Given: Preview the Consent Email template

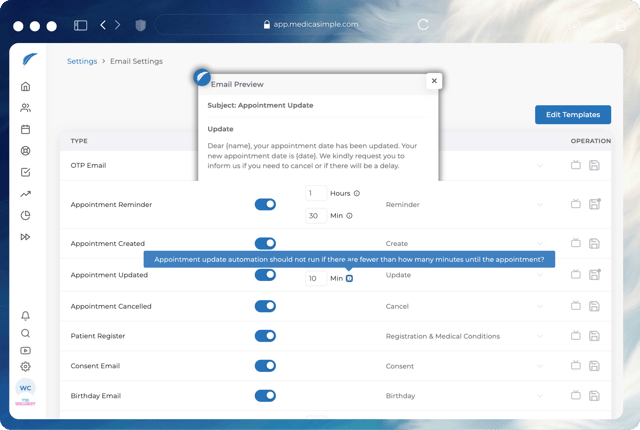Looking at the screenshot, I should coord(576,365).
